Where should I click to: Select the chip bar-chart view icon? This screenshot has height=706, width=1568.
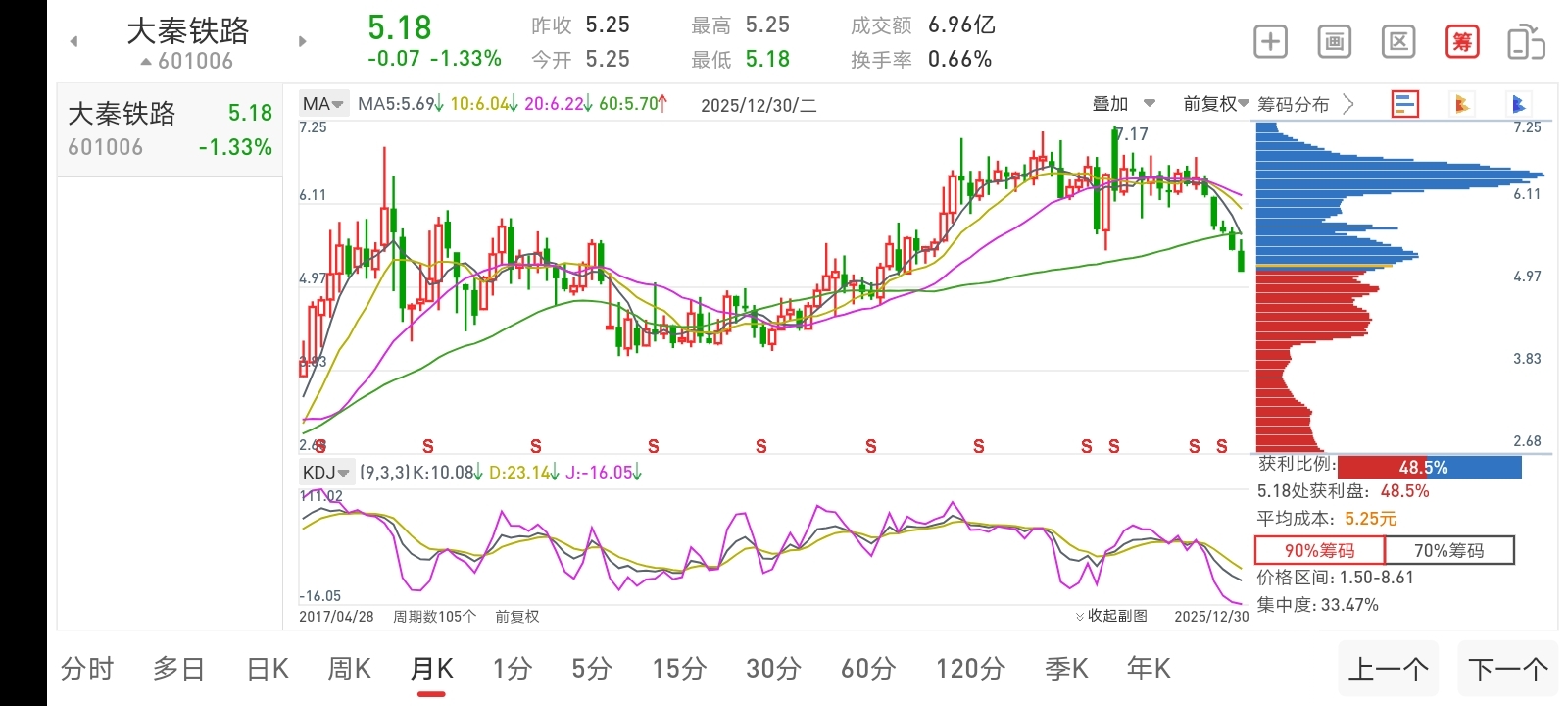click(x=1405, y=104)
